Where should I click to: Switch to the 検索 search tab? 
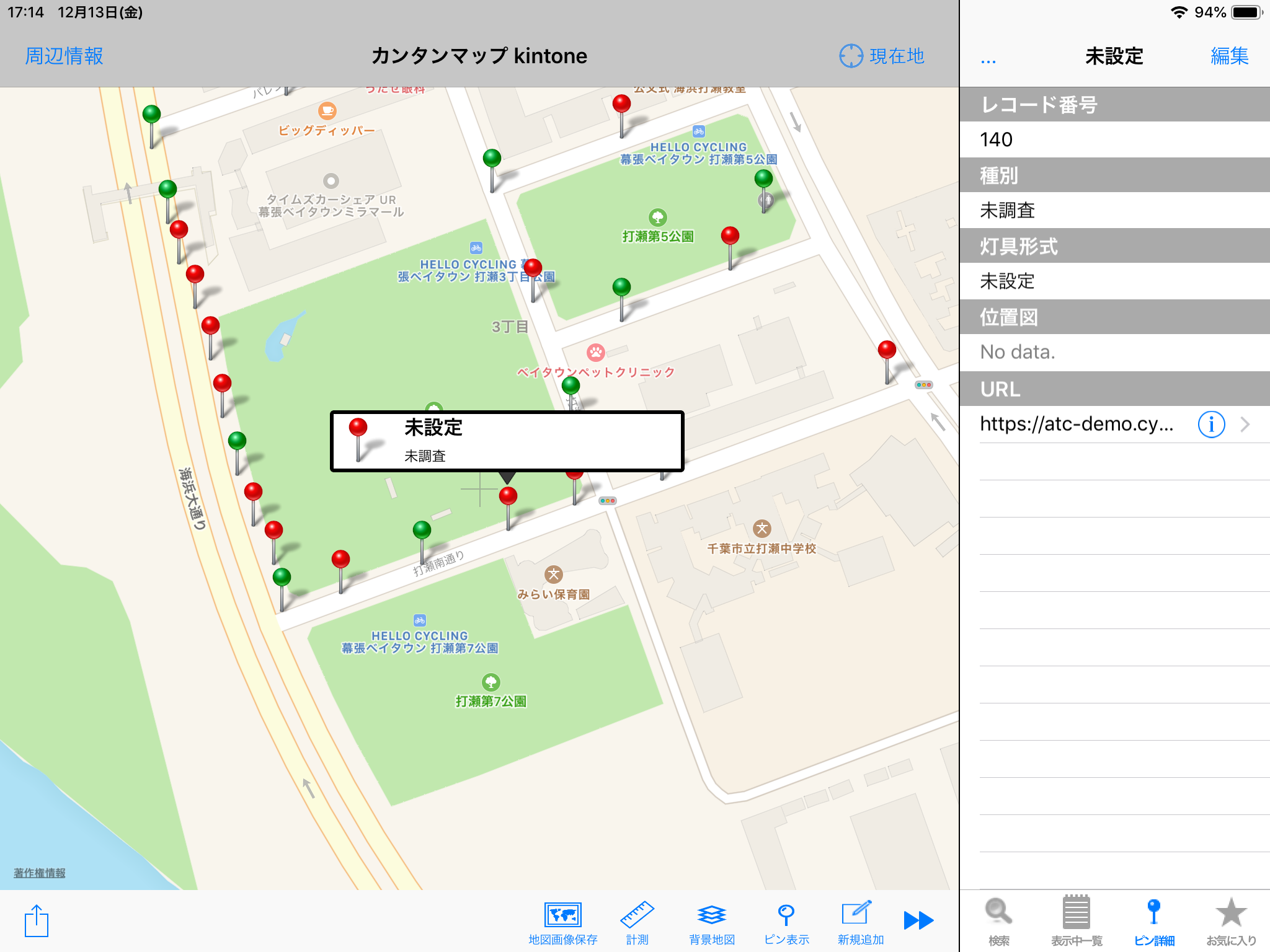pos(998,922)
